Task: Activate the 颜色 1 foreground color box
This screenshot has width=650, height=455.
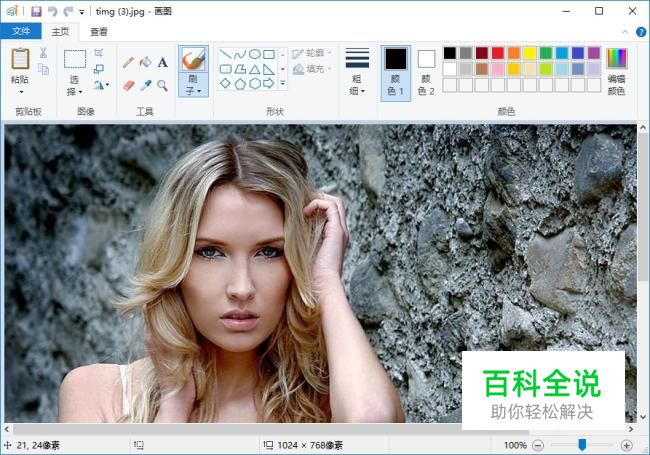Action: click(x=395, y=71)
